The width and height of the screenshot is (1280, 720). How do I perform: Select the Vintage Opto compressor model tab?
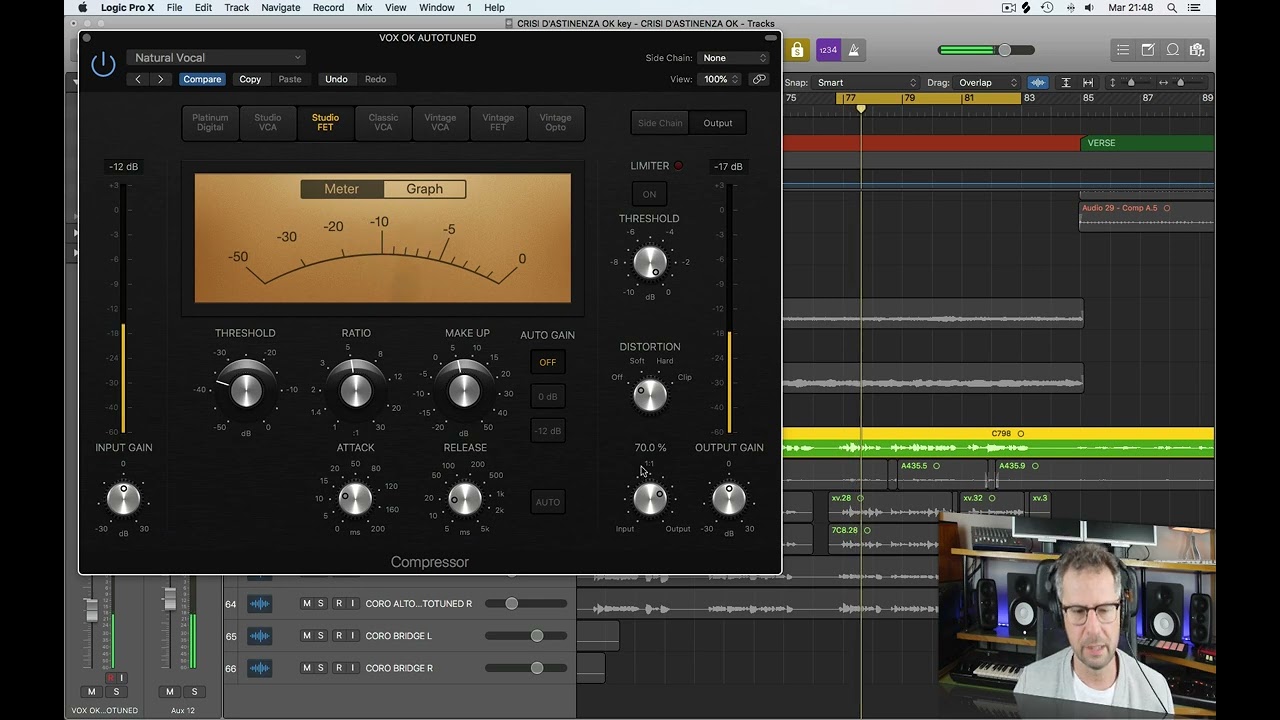pos(555,123)
